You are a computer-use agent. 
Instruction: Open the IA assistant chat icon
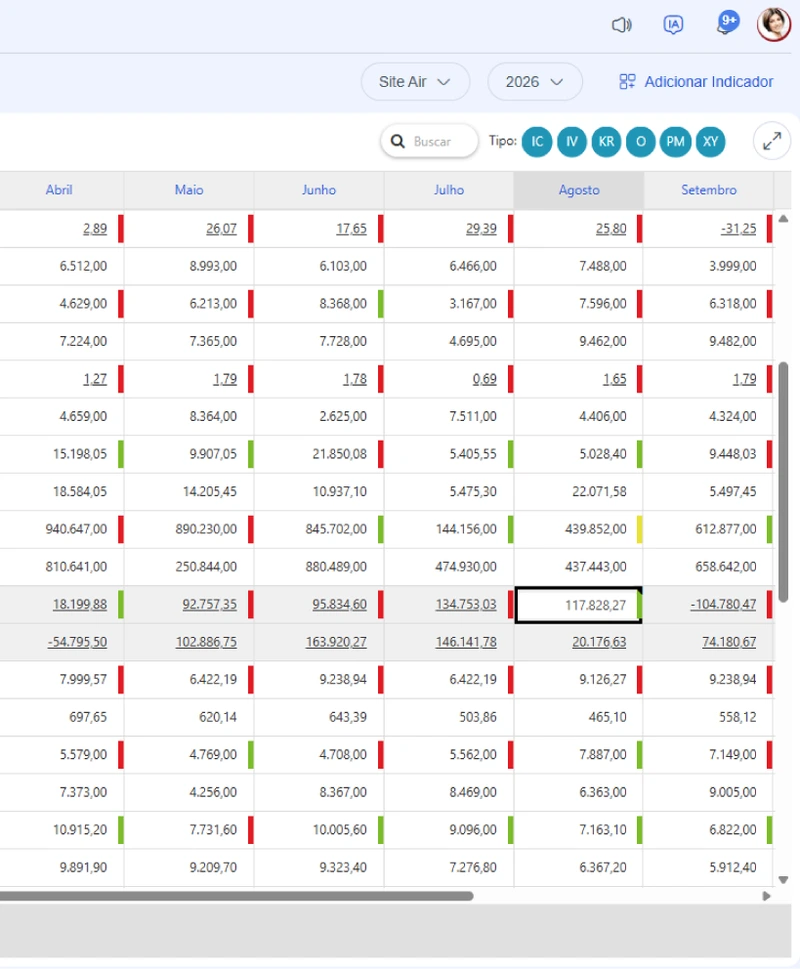pos(673,25)
